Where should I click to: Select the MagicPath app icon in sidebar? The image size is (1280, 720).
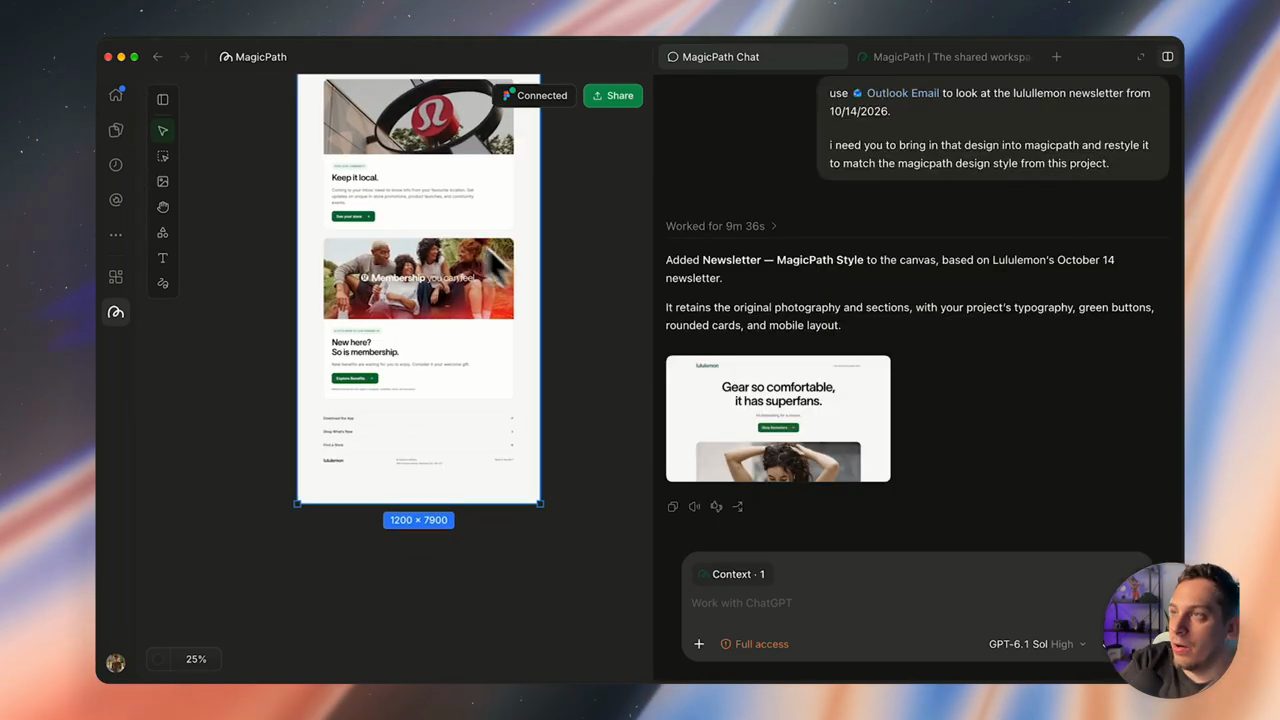point(116,313)
